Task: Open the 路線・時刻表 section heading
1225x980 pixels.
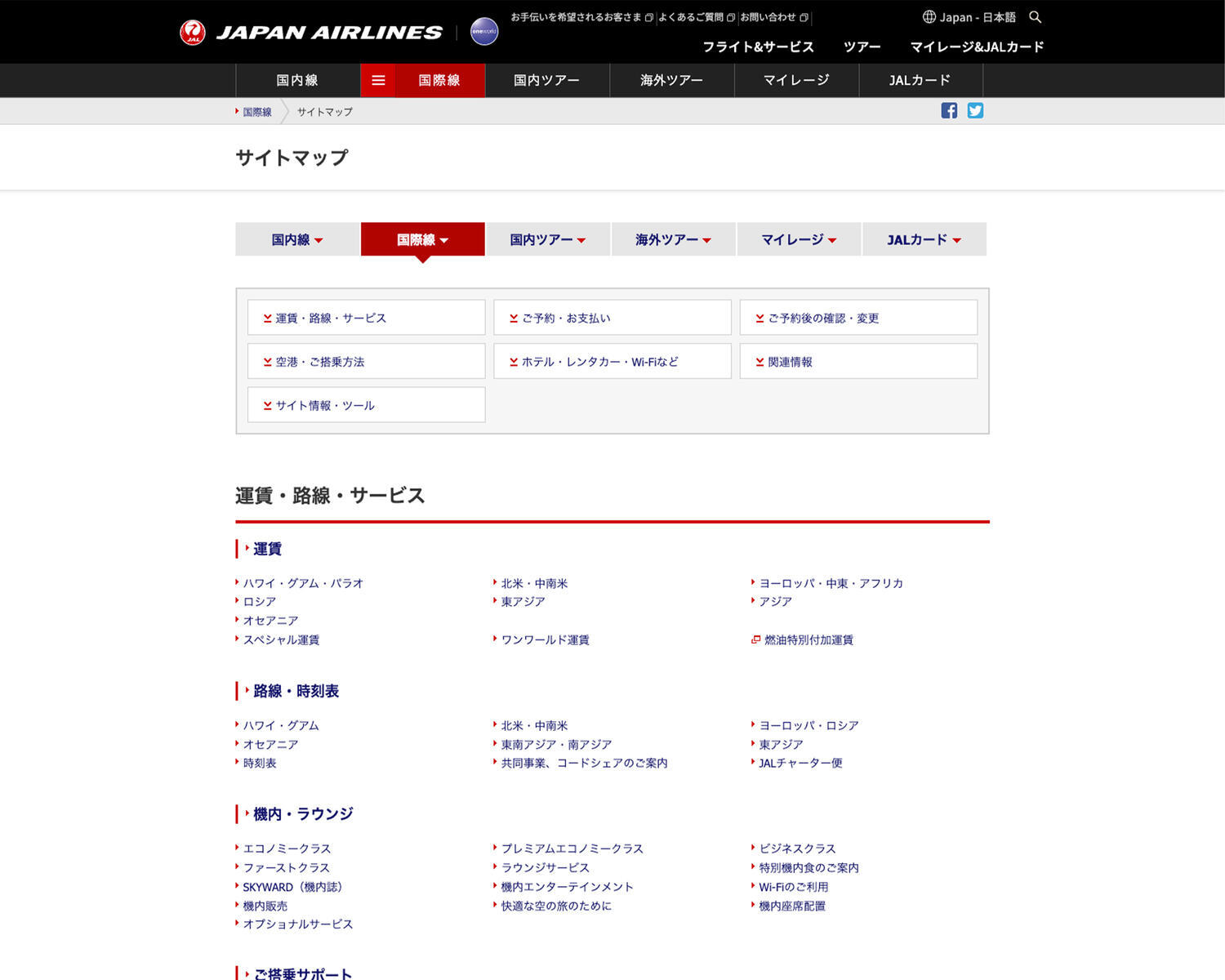Action: 296,691
